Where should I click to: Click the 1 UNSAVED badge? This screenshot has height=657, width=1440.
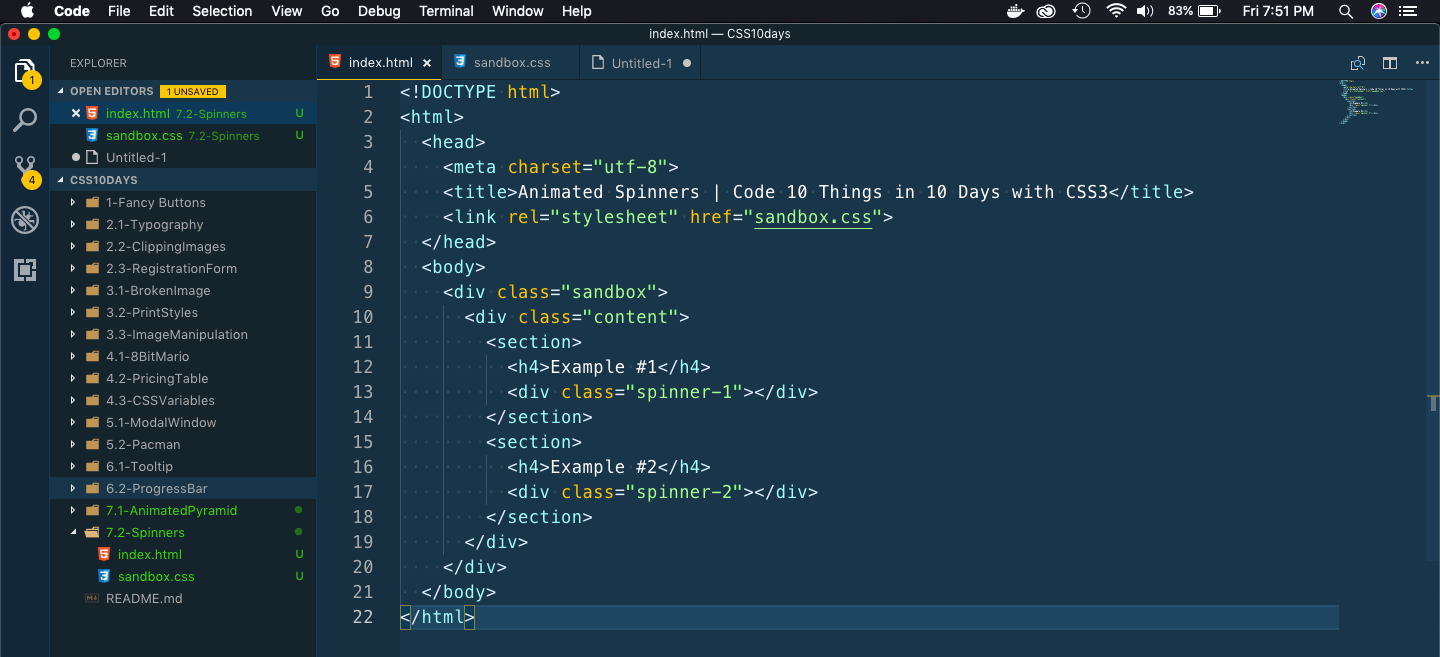click(194, 91)
